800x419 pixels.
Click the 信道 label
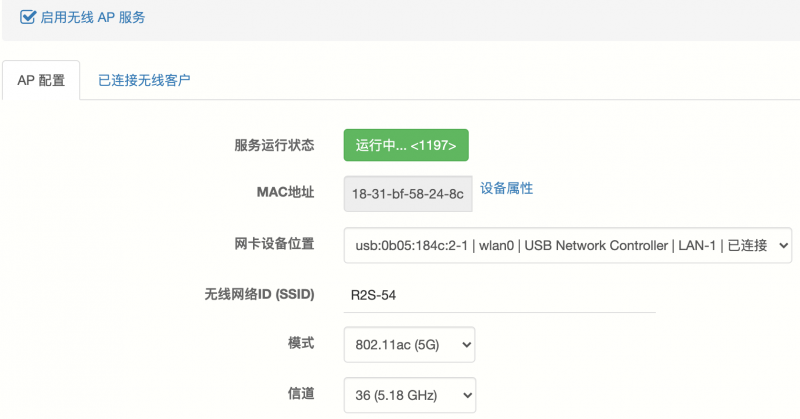(301, 393)
